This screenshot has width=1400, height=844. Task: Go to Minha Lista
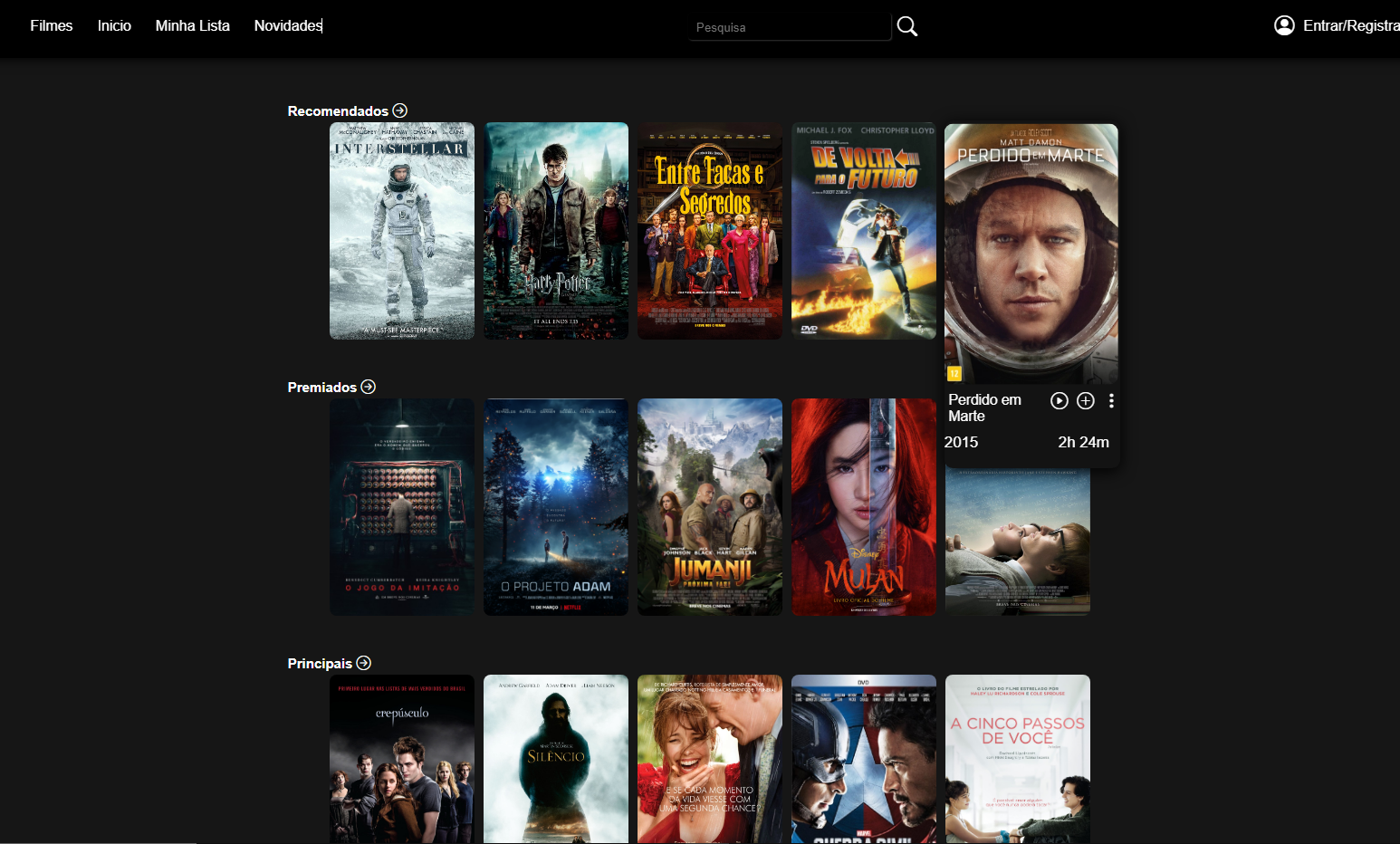click(x=192, y=25)
